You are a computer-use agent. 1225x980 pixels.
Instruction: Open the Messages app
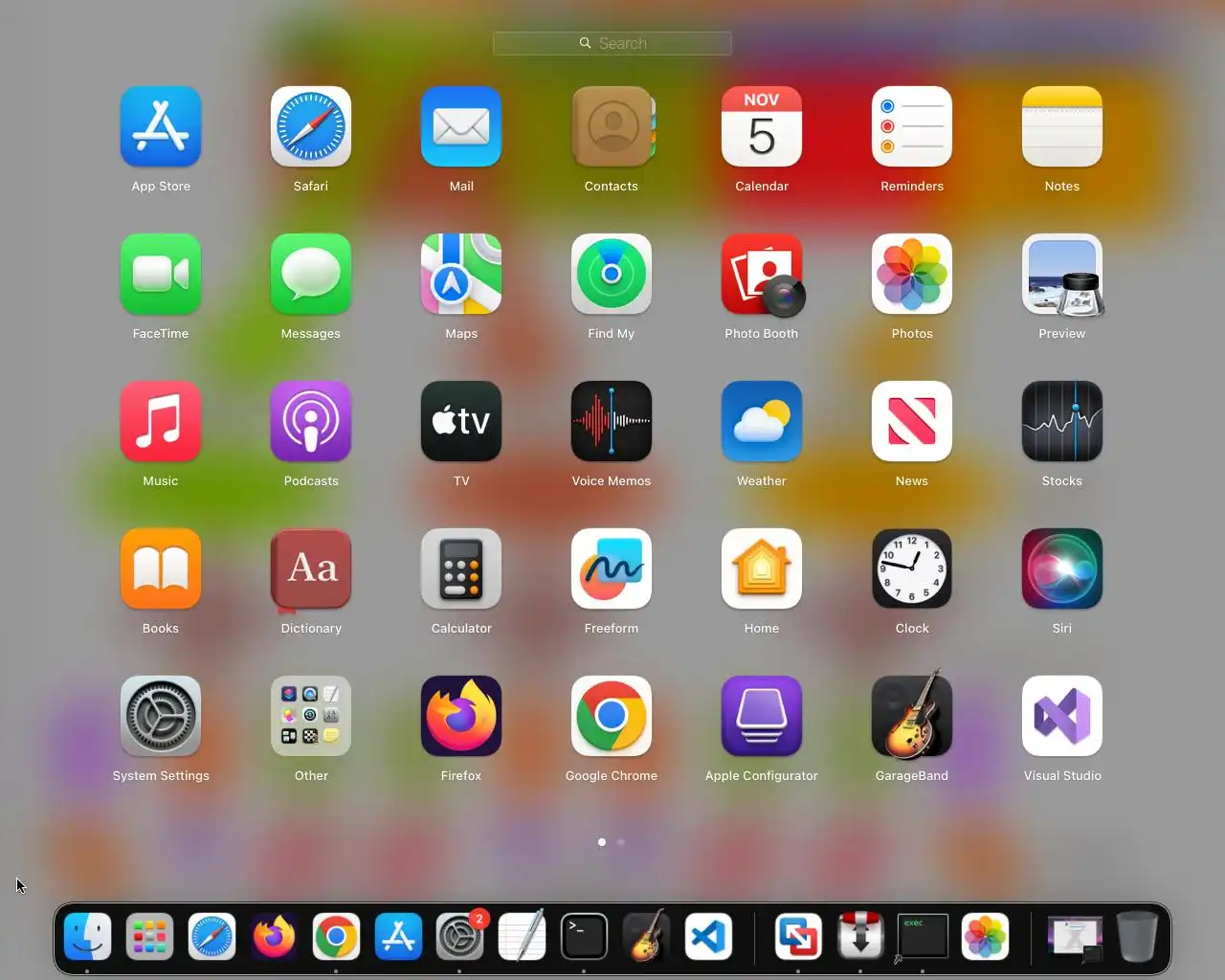coord(311,274)
